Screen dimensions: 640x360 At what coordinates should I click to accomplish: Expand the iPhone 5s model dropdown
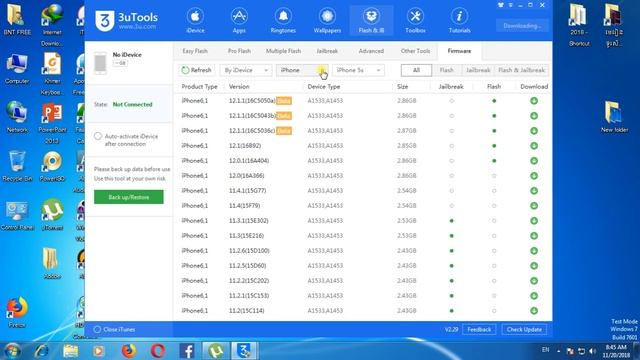(358, 70)
